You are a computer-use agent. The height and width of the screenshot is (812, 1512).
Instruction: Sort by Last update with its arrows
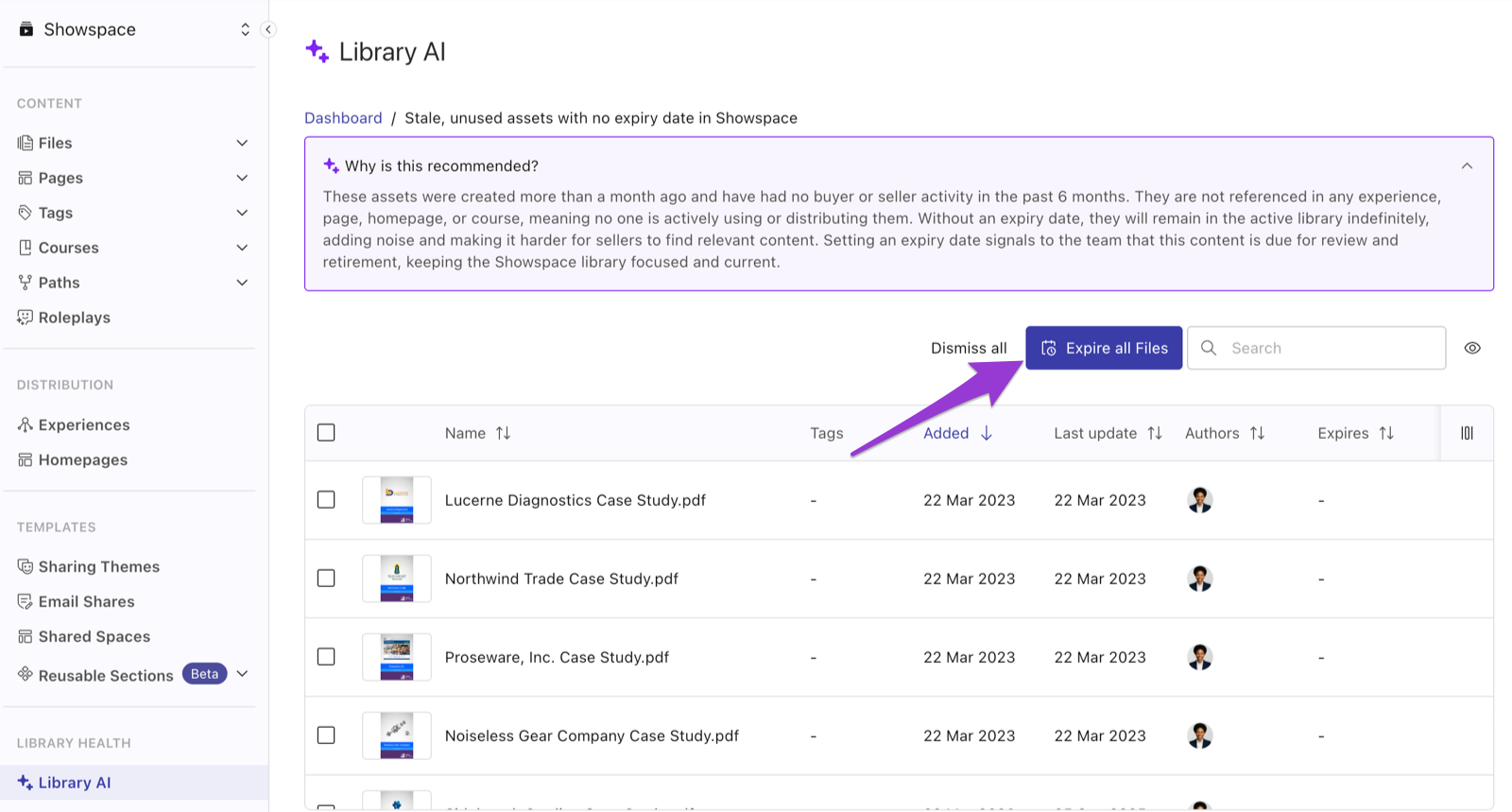(1155, 433)
